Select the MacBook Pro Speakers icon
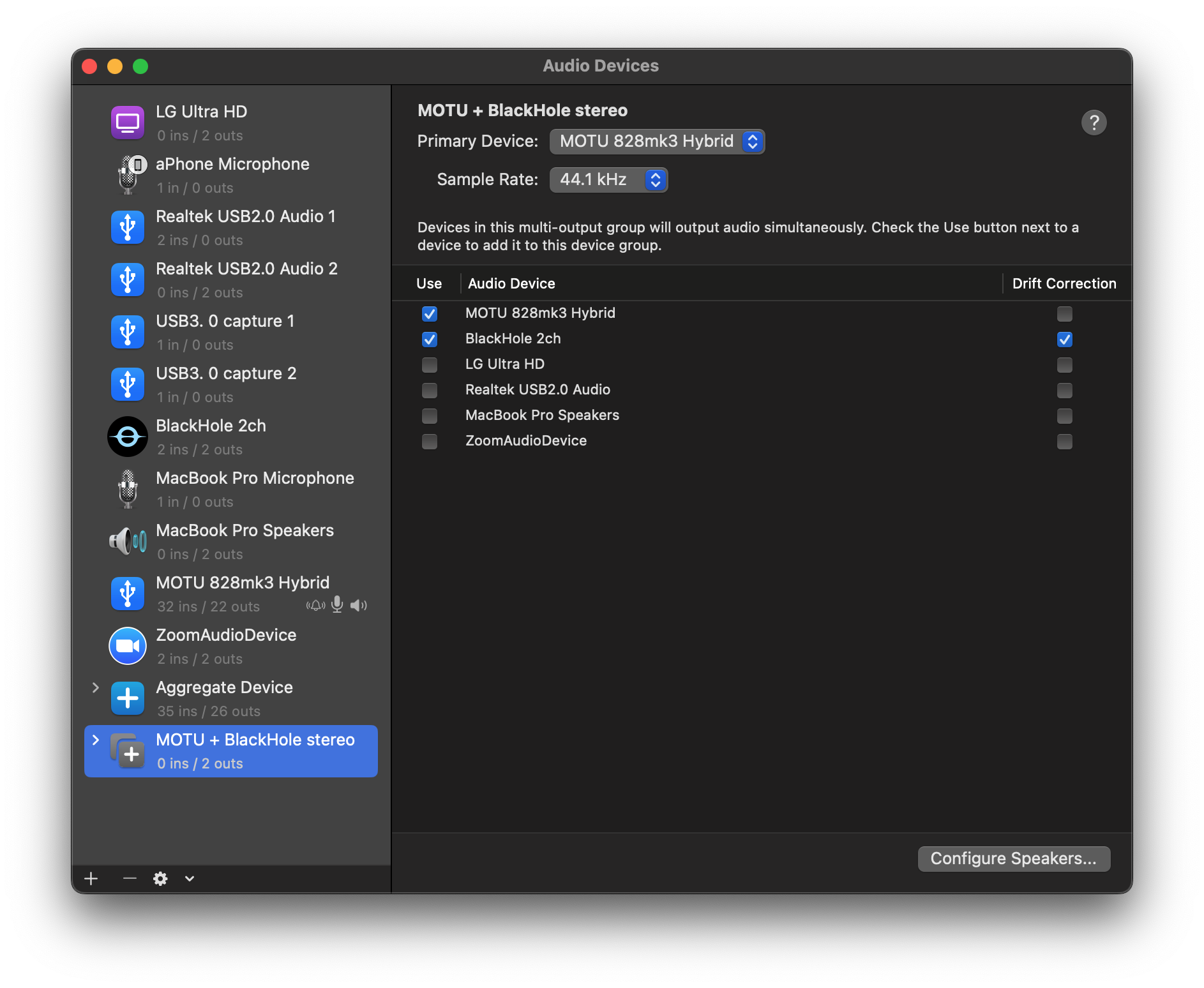This screenshot has width=1204, height=988. (128, 541)
